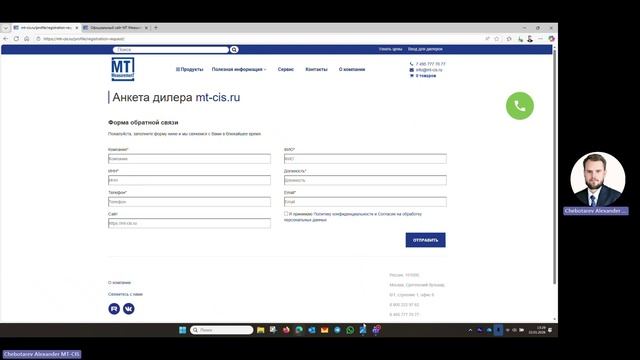Open the notifications bell in the taskbar
The image size is (640, 360).
click(550, 330)
